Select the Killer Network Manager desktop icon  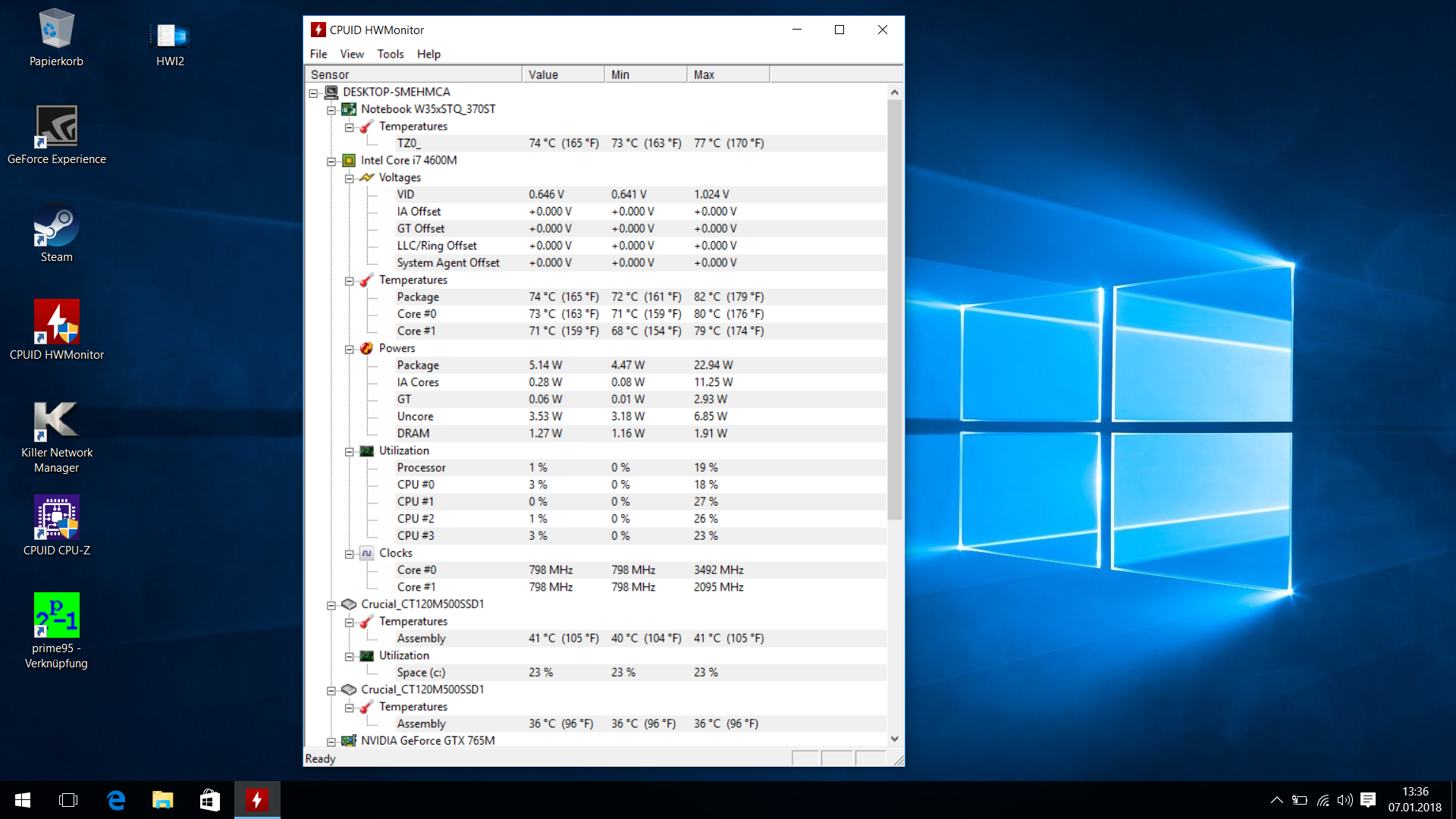pyautogui.click(x=56, y=420)
